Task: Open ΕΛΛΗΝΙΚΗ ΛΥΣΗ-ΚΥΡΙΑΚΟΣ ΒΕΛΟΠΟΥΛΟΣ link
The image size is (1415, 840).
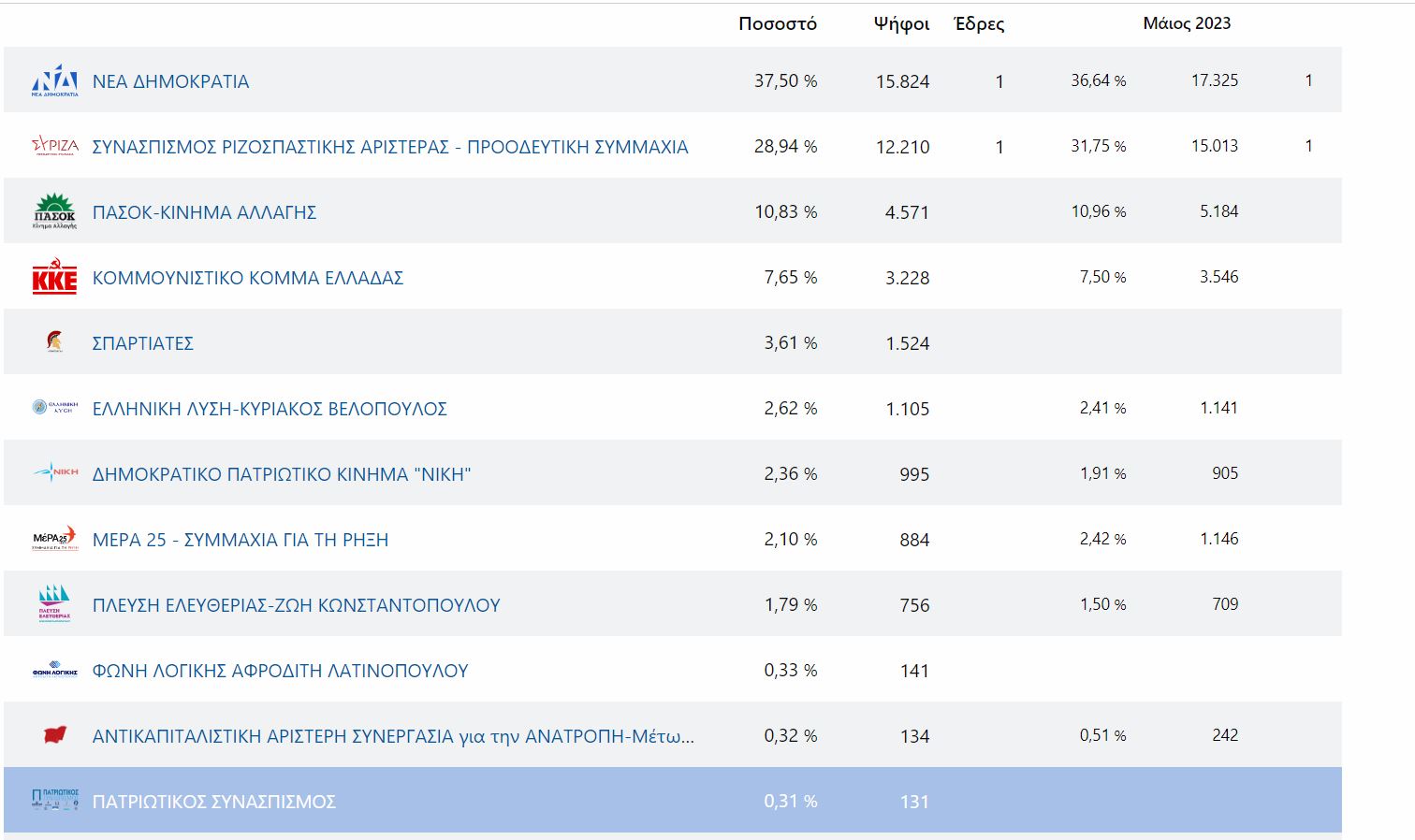Action: coord(270,409)
